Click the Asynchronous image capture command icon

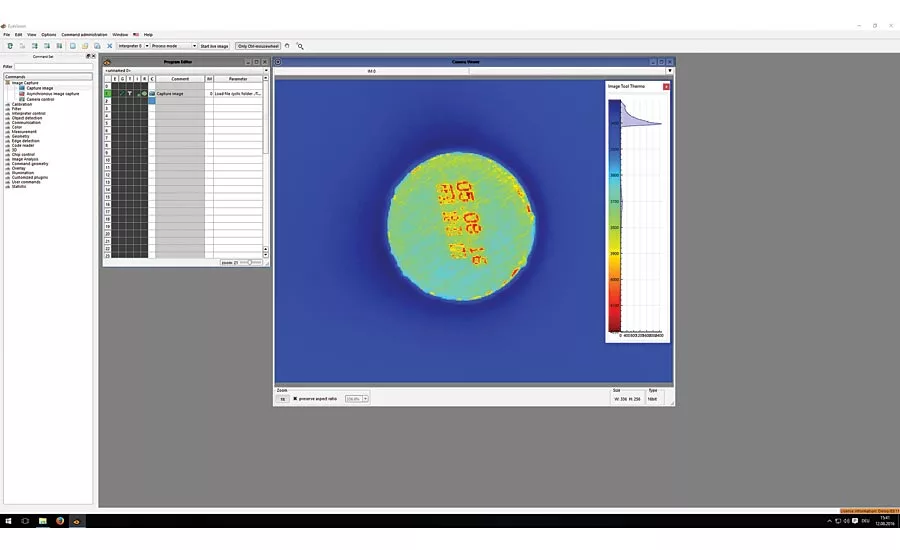point(22,94)
